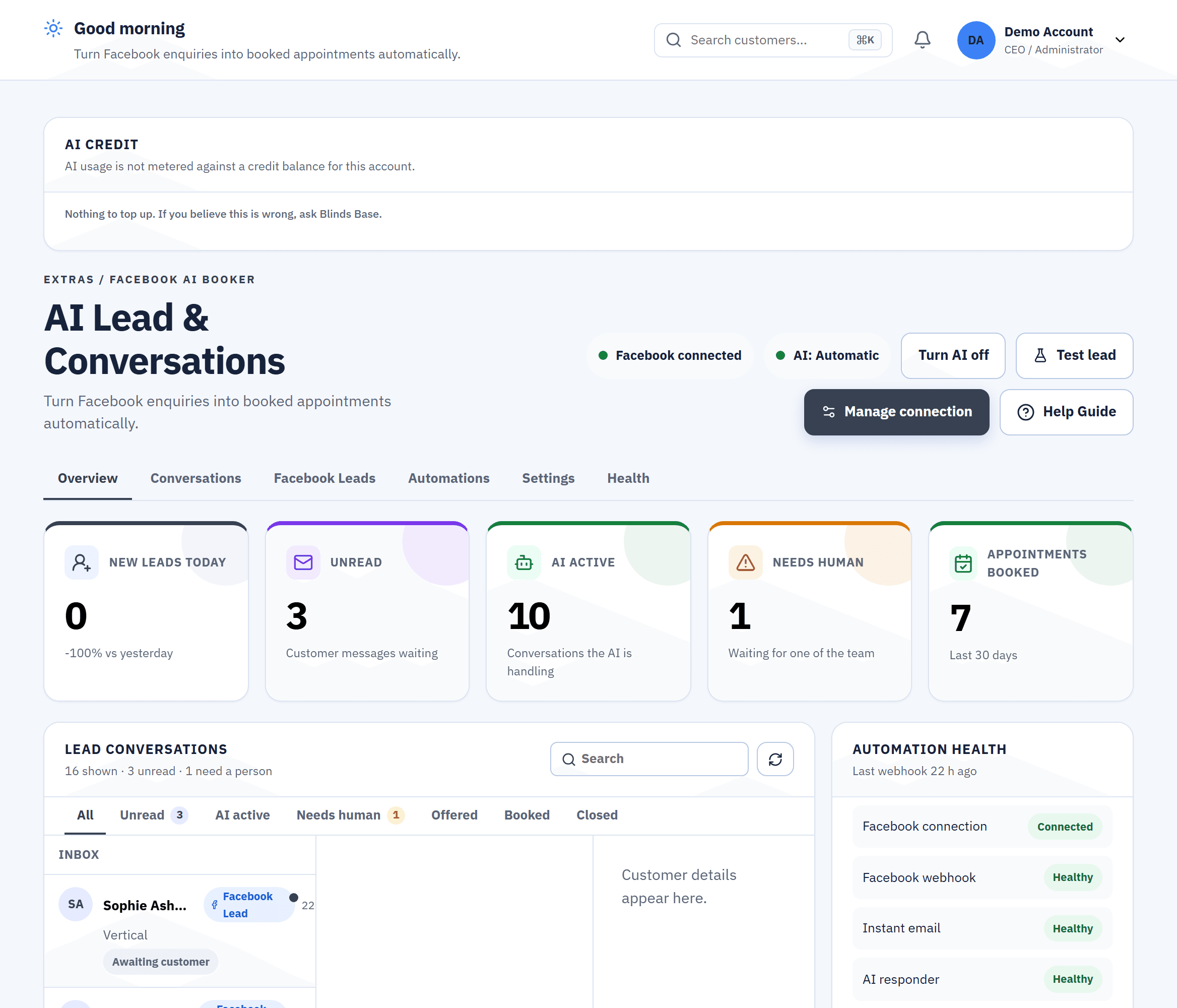Open the Facebook Leads tab
Screen dimensions: 1177x1008
[324, 478]
